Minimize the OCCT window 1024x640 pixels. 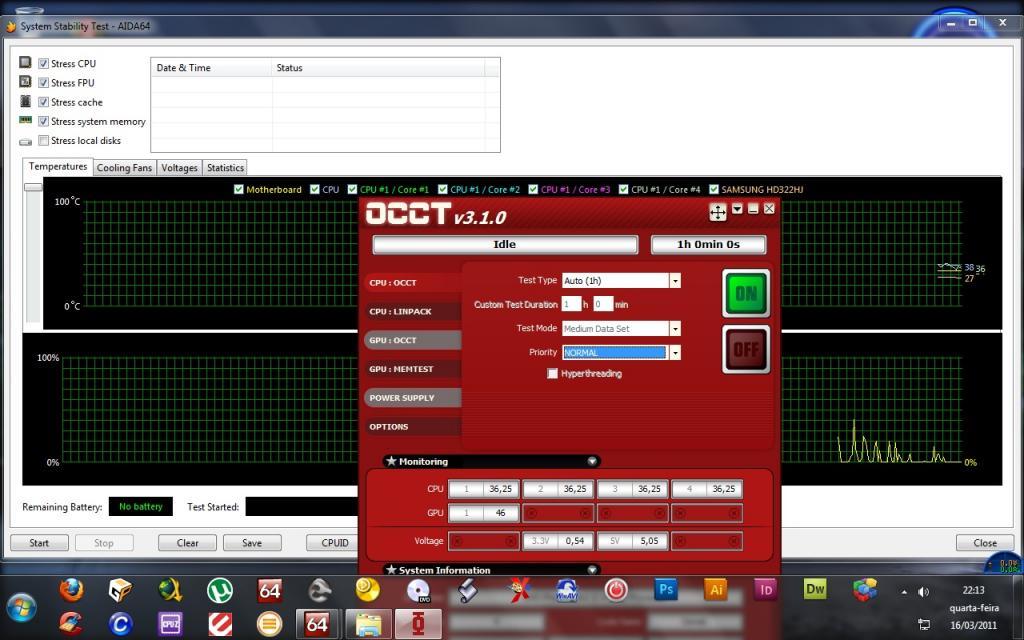click(x=753, y=209)
